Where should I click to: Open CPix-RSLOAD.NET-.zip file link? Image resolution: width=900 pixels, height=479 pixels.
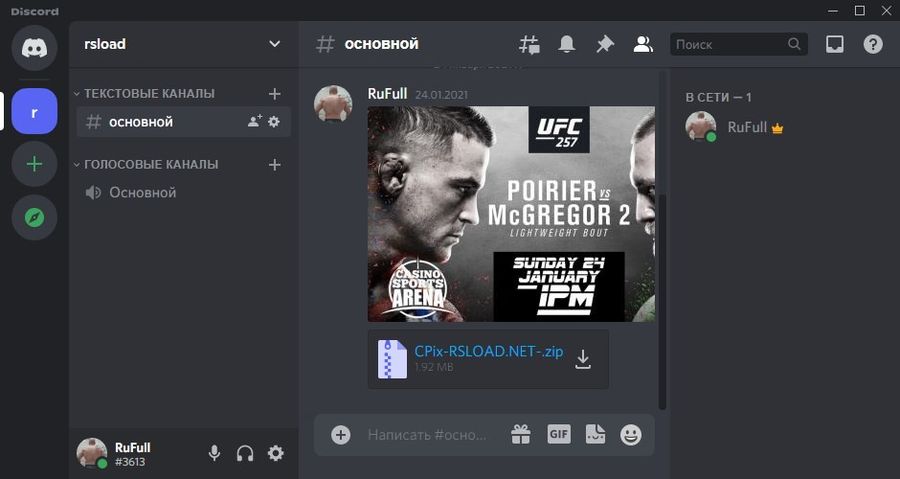click(488, 351)
